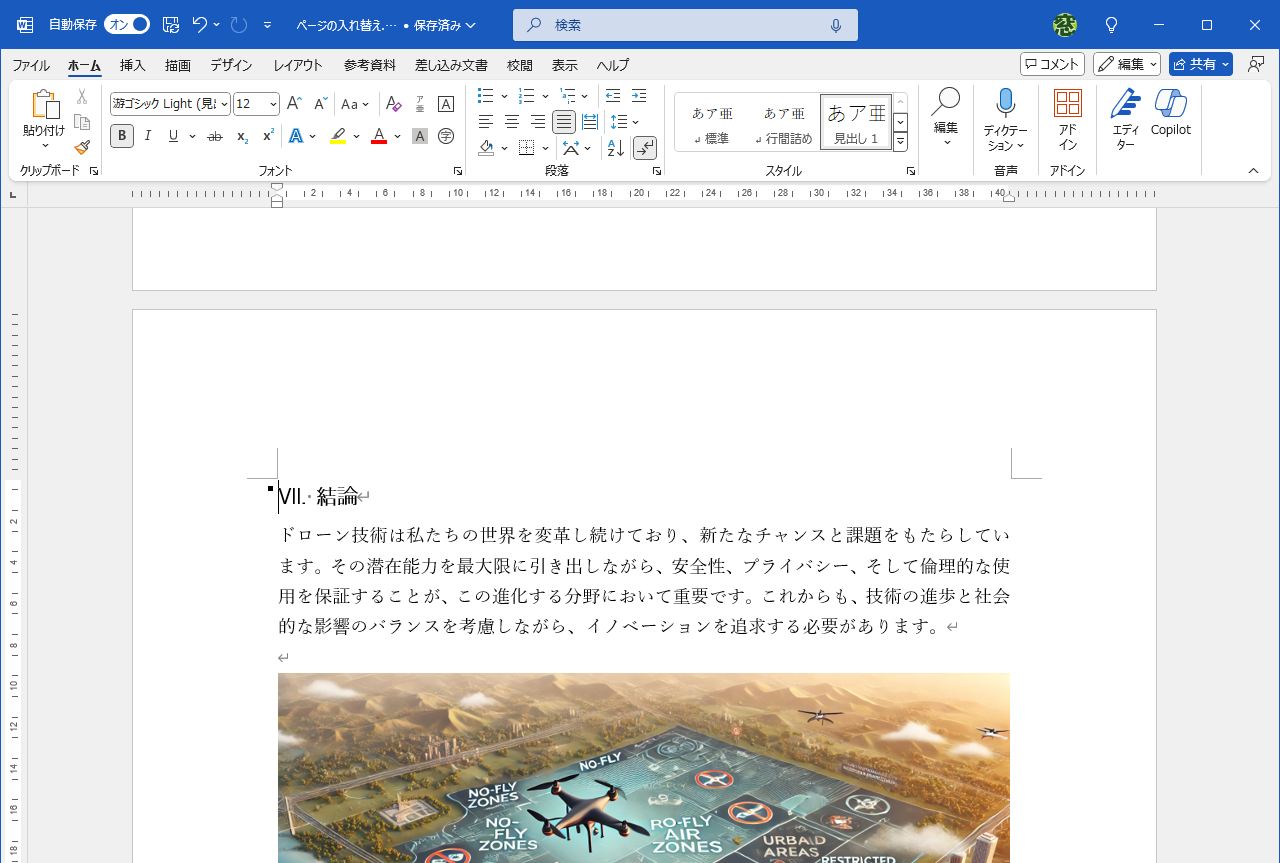Open the font color red swatch
Viewport: 1280px width, 863px height.
pos(379,136)
